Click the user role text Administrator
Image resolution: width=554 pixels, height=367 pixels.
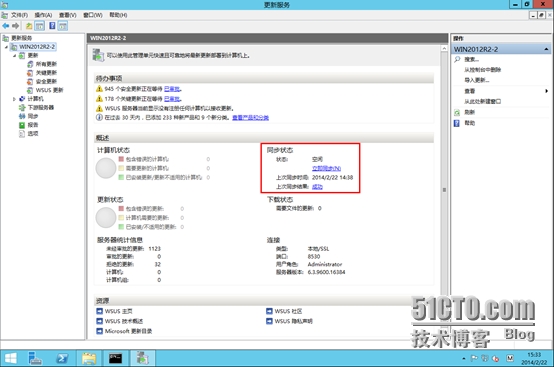coord(325,264)
